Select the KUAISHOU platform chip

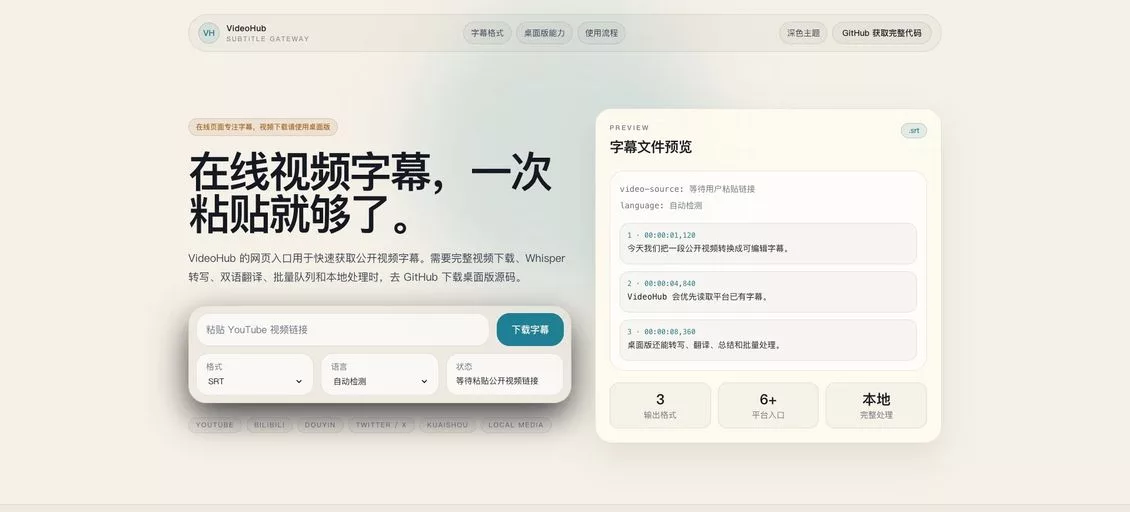coord(447,425)
